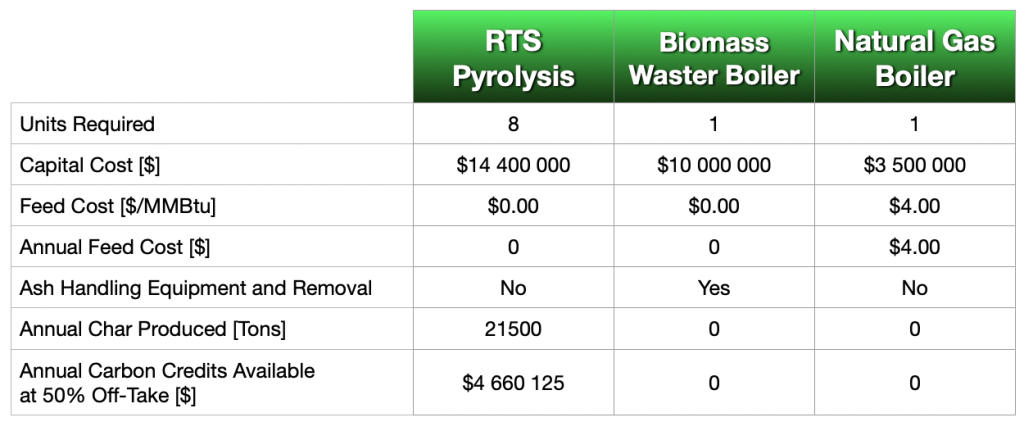Click the Feed Cost [$/MMBtu] row label

point(118,206)
